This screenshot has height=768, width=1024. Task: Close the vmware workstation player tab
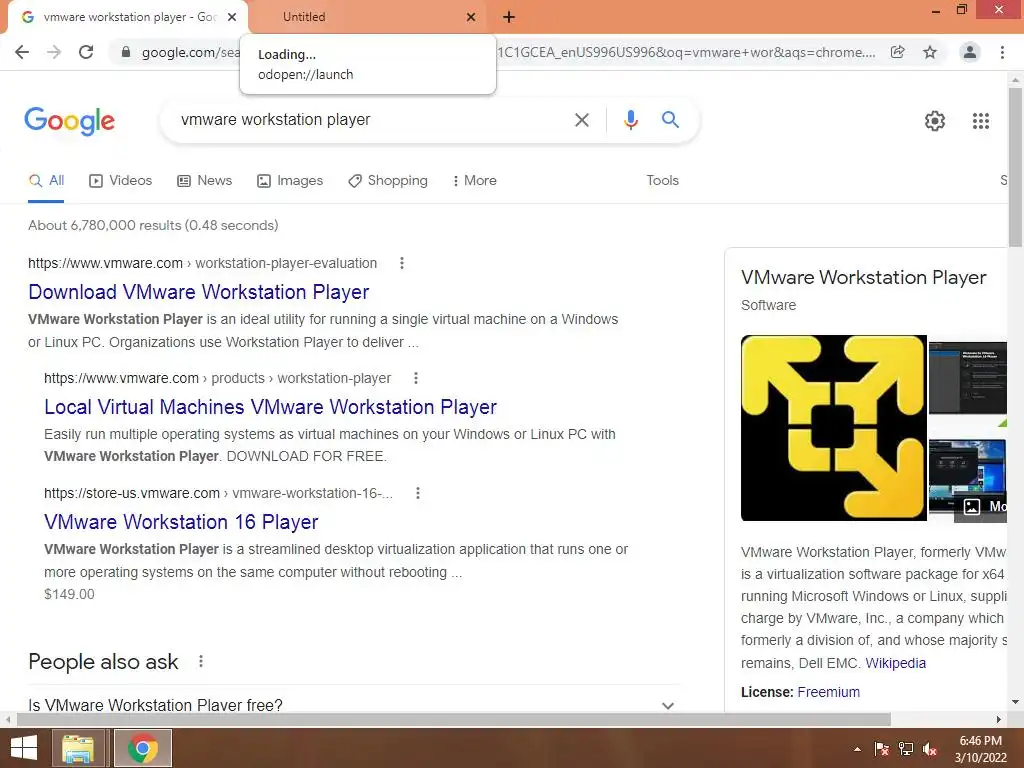232,17
